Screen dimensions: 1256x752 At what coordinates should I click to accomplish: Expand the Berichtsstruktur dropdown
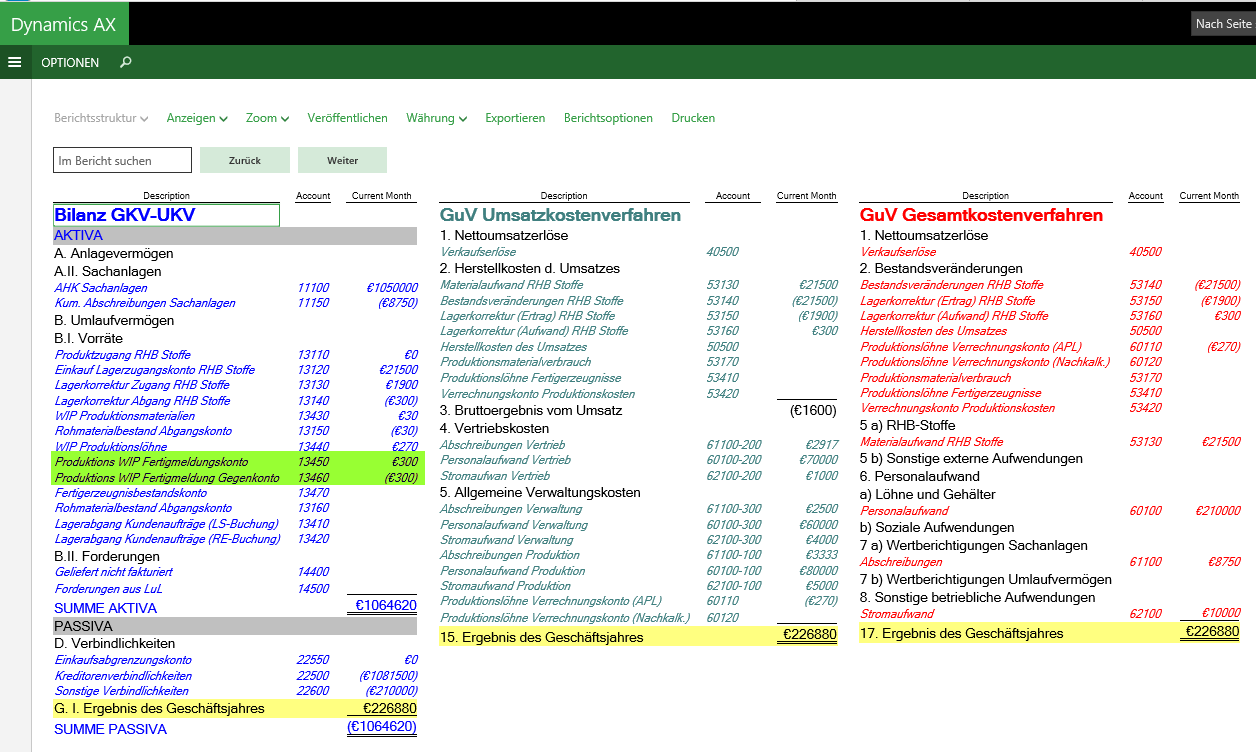tap(101, 118)
